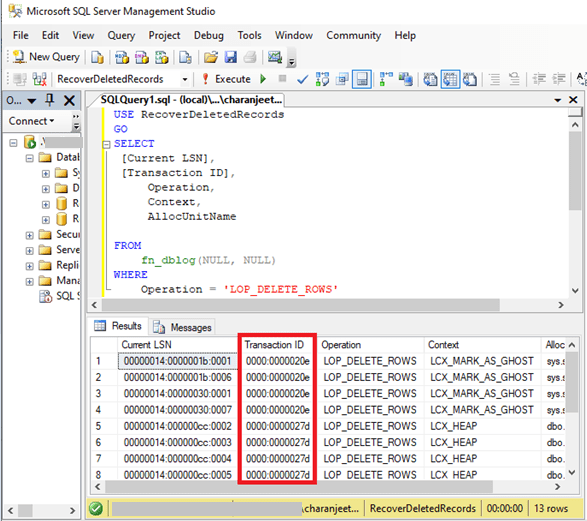Click the Analysis Services XMLA Query icon

[x=162, y=57]
